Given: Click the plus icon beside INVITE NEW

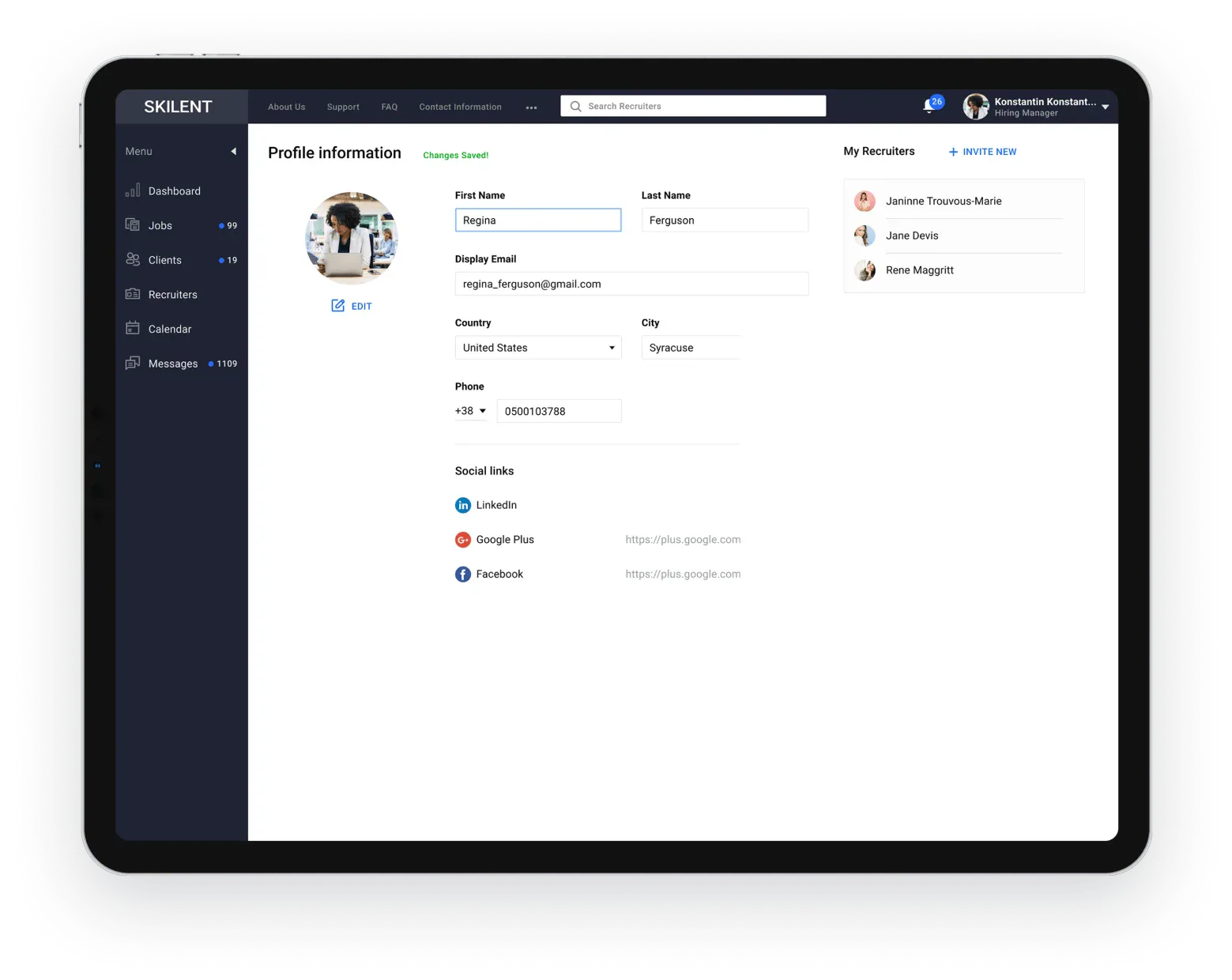Looking at the screenshot, I should click(953, 152).
